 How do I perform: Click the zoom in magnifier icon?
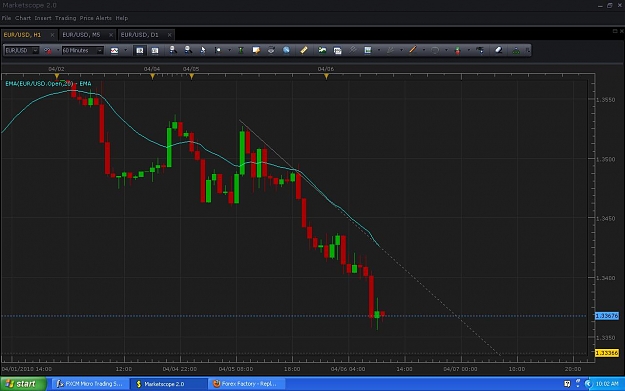[x=173, y=50]
